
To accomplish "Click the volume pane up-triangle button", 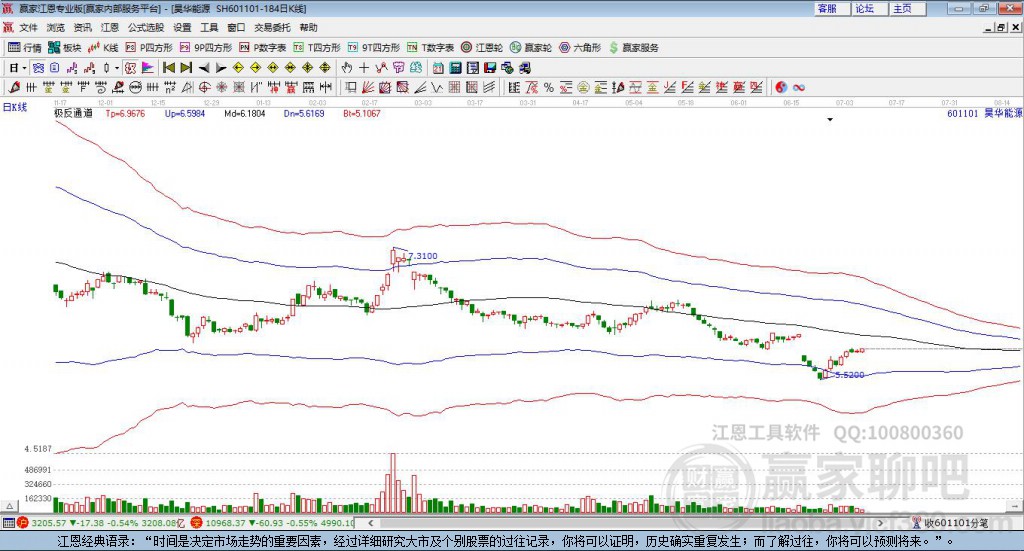I will (10, 506).
